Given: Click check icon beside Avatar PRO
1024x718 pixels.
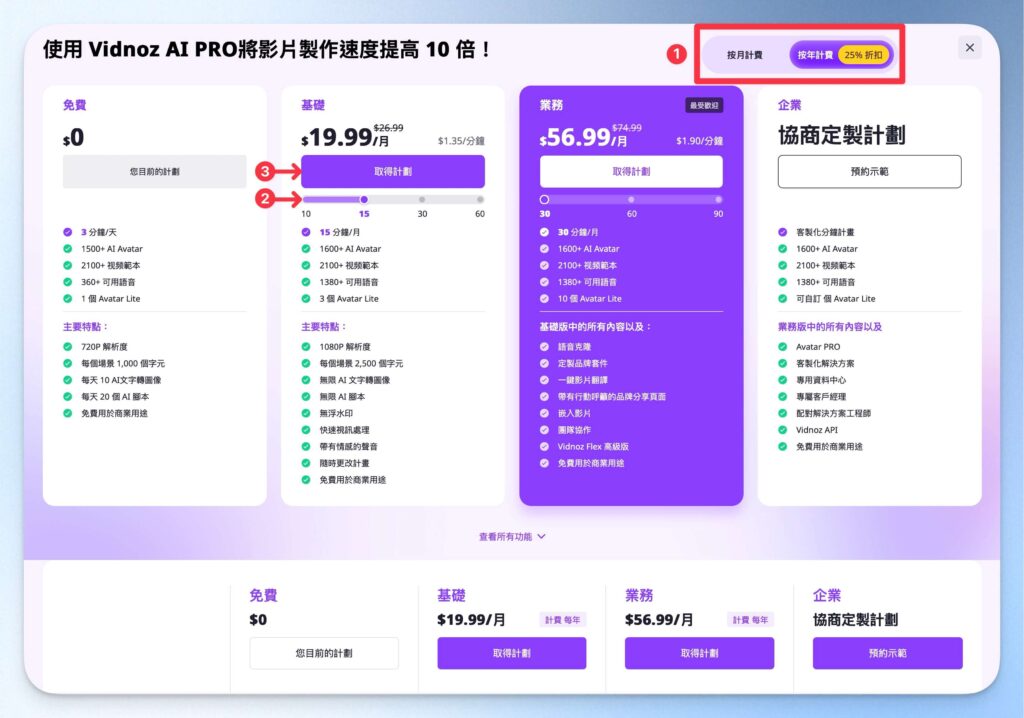Looking at the screenshot, I should (782, 346).
